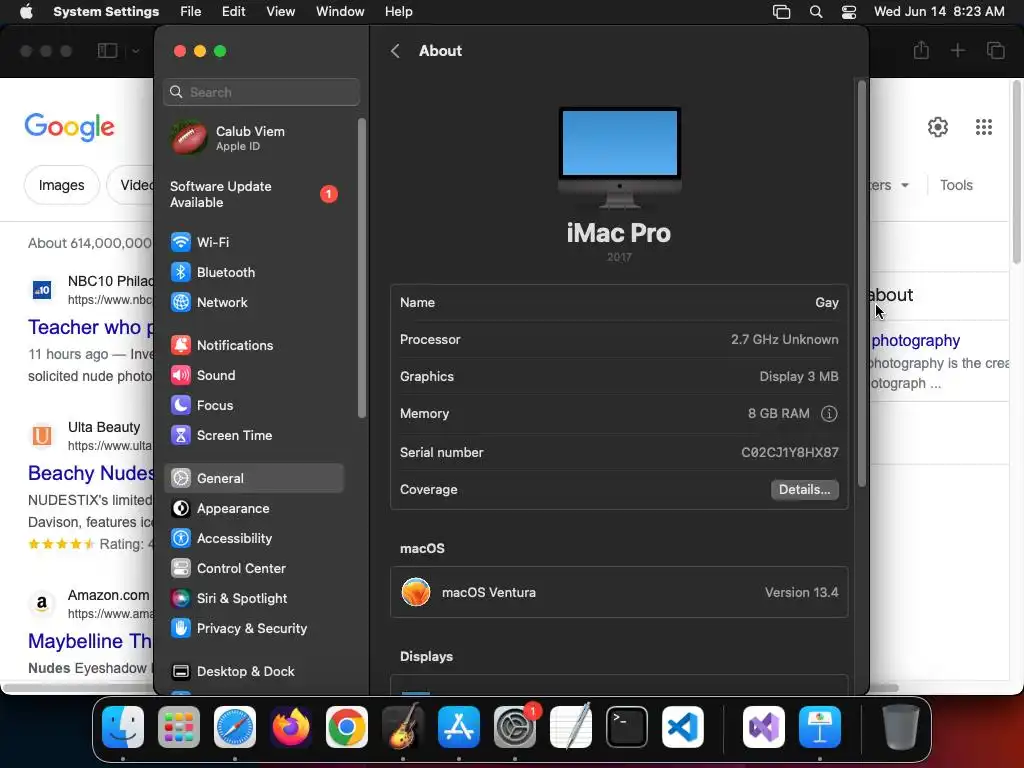Click the Google logo in Safari
The image size is (1024, 768).
pyautogui.click(x=70, y=127)
